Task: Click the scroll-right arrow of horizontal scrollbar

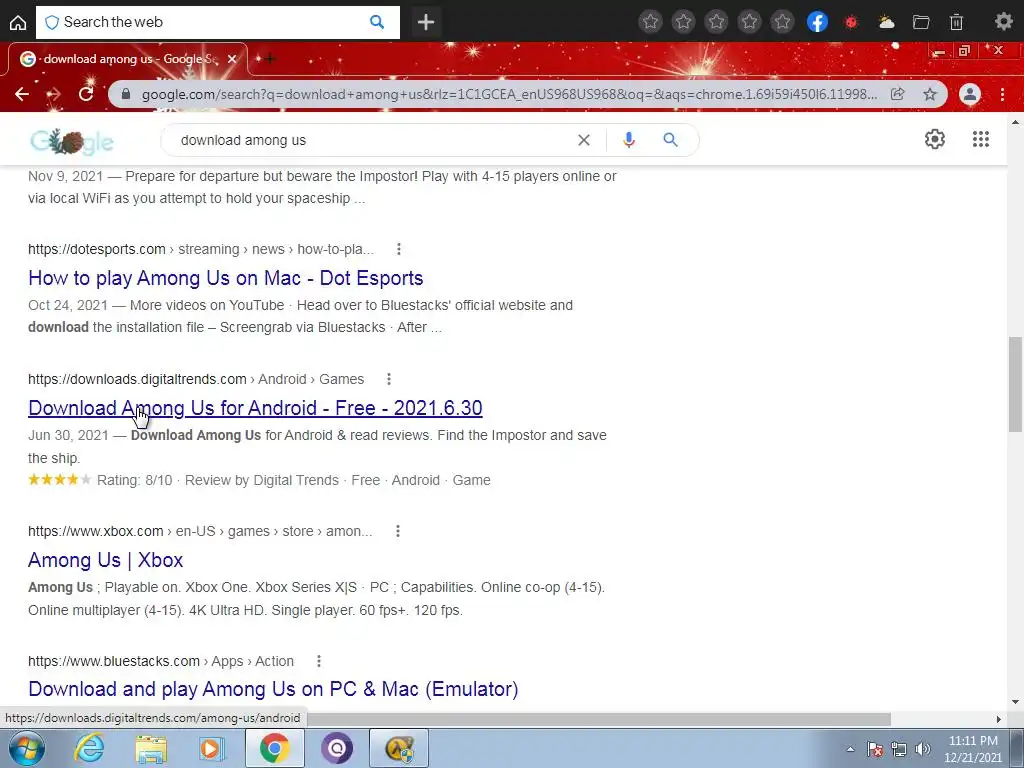Action: 998,719
